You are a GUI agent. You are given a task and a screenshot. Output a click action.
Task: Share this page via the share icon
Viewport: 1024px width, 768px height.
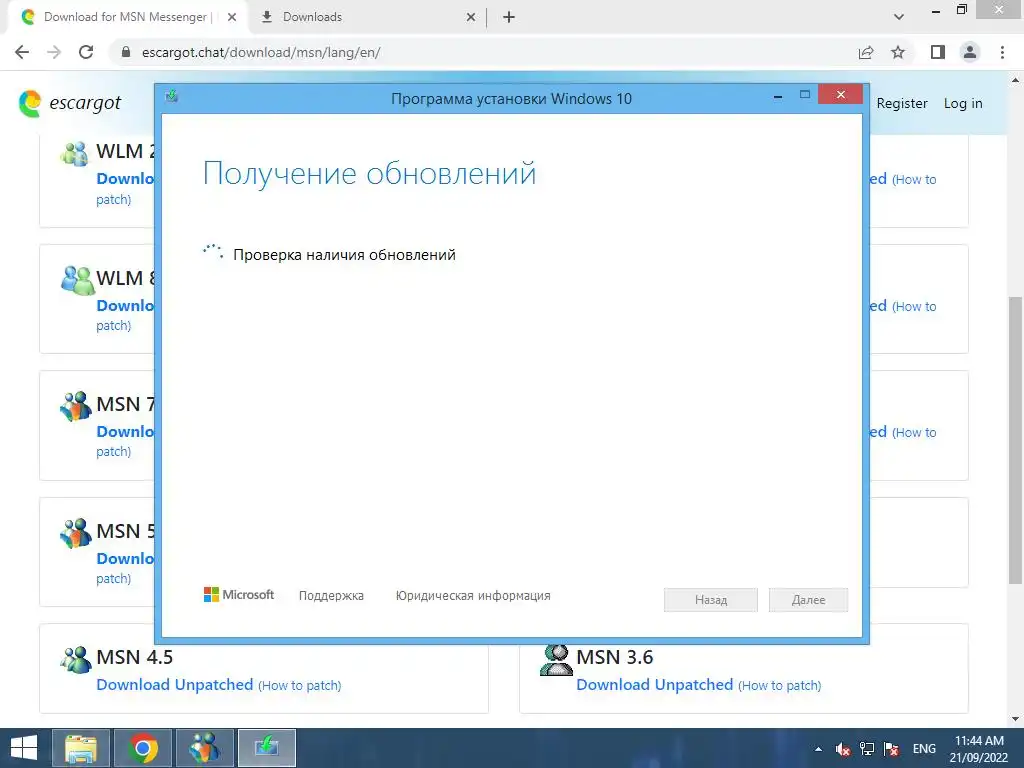[866, 52]
